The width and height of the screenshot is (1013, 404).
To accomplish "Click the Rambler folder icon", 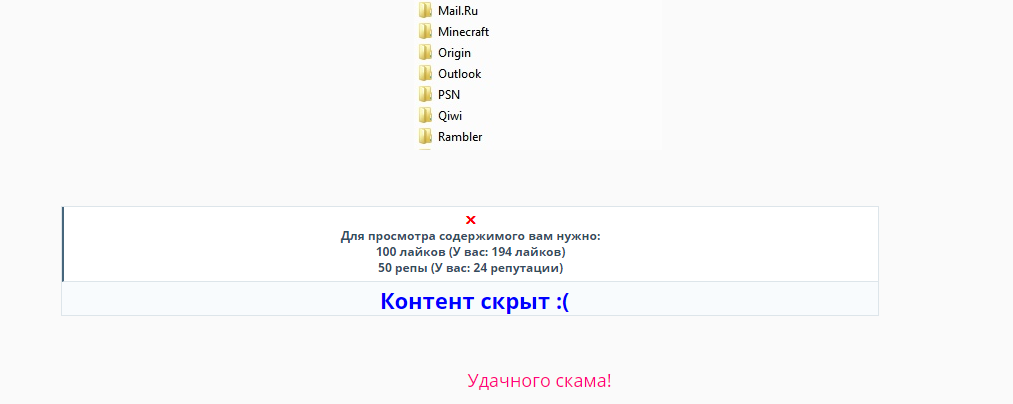I will click(425, 136).
